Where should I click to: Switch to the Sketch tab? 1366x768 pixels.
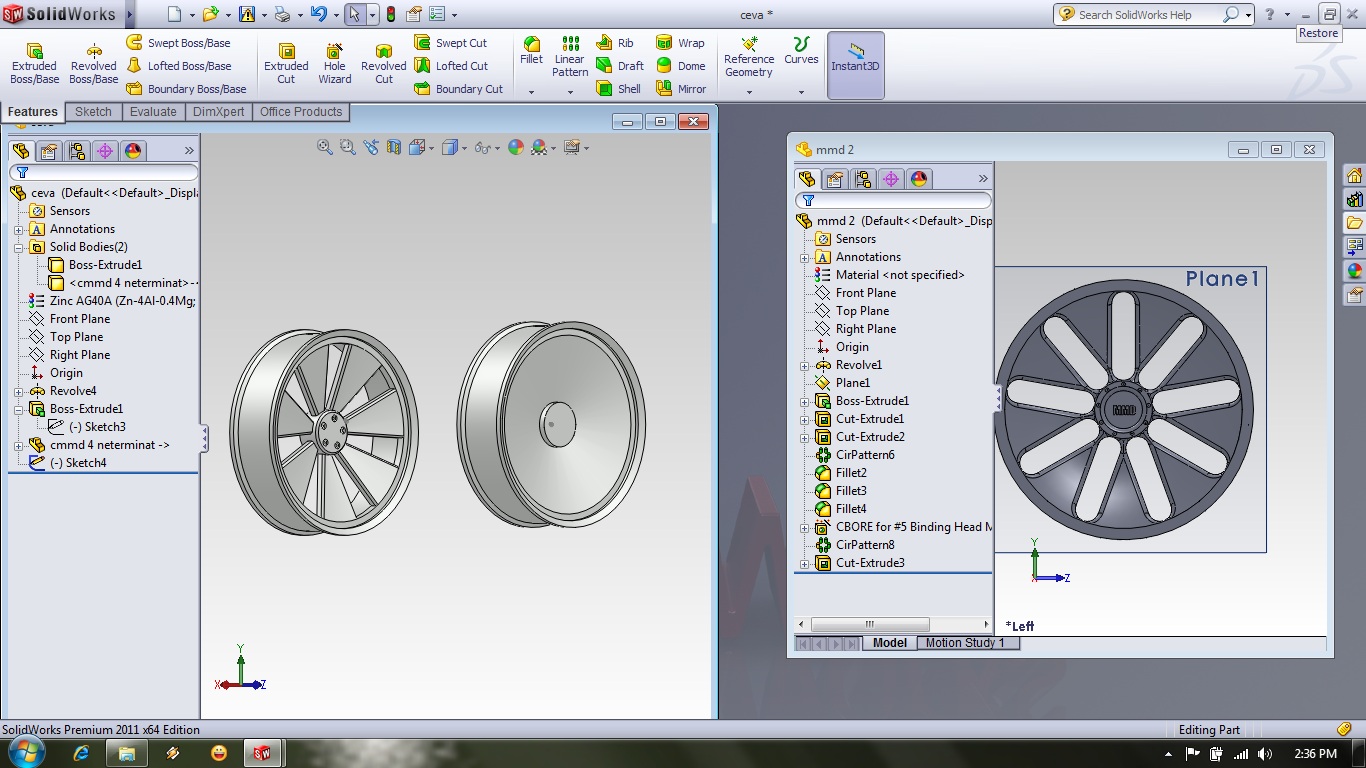(x=93, y=112)
